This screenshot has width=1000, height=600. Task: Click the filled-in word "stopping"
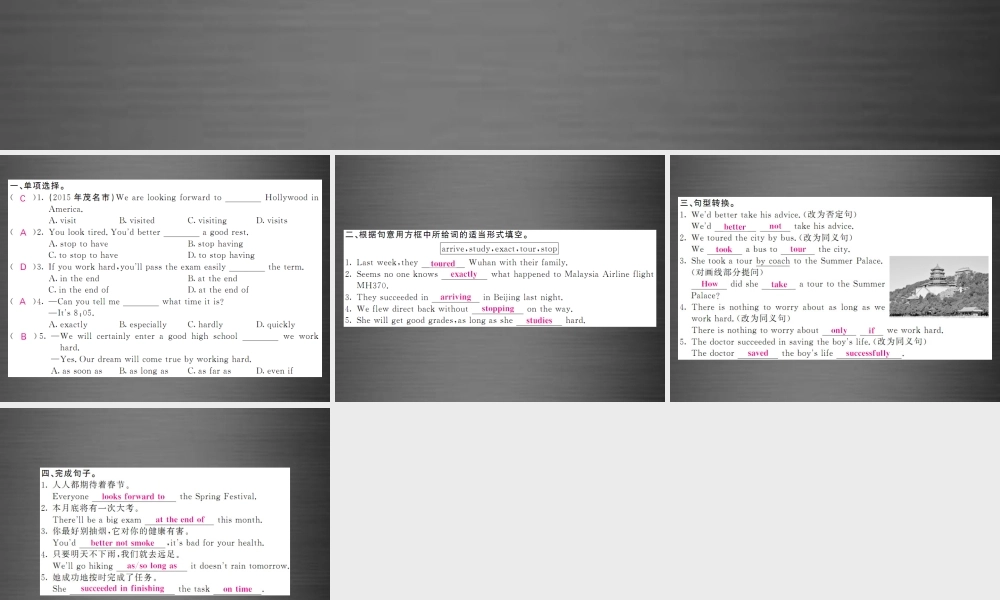click(x=497, y=309)
